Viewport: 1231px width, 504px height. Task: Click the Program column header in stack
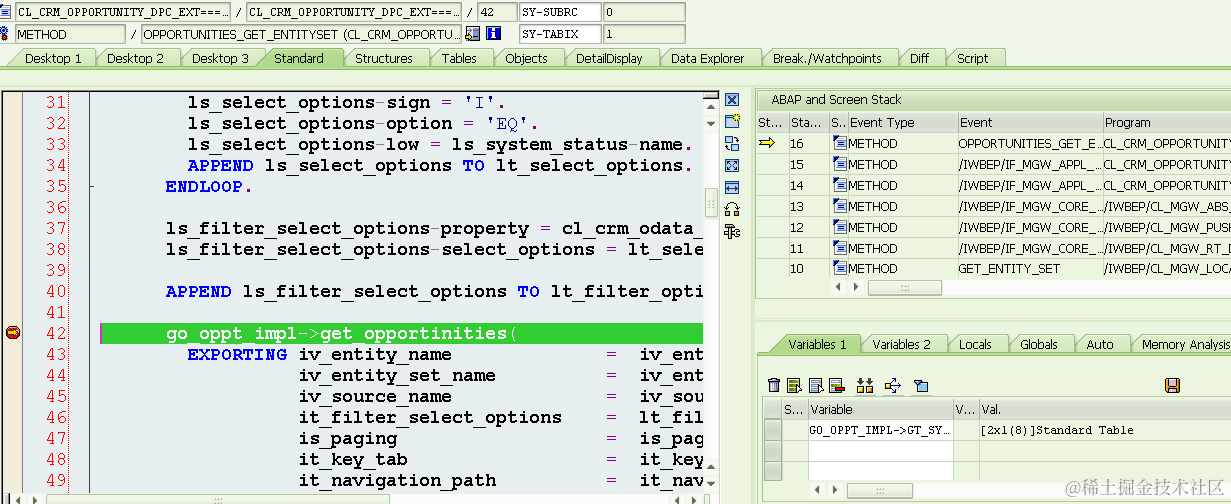pos(1167,122)
